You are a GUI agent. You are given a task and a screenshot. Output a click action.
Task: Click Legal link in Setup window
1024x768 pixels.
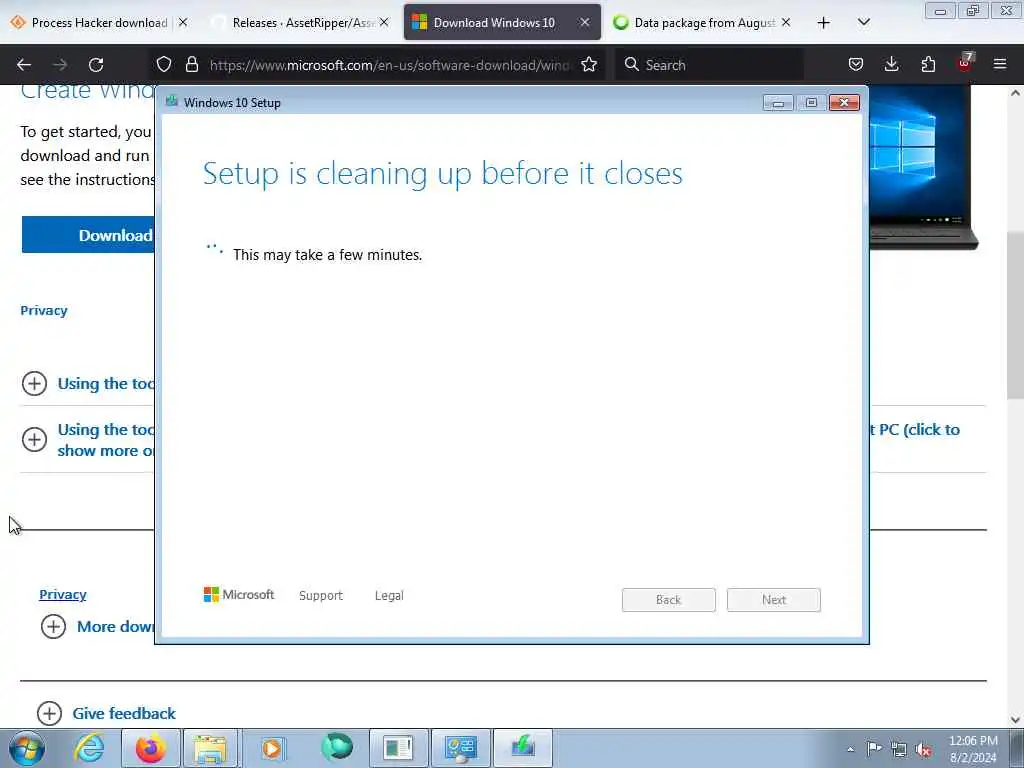(389, 596)
